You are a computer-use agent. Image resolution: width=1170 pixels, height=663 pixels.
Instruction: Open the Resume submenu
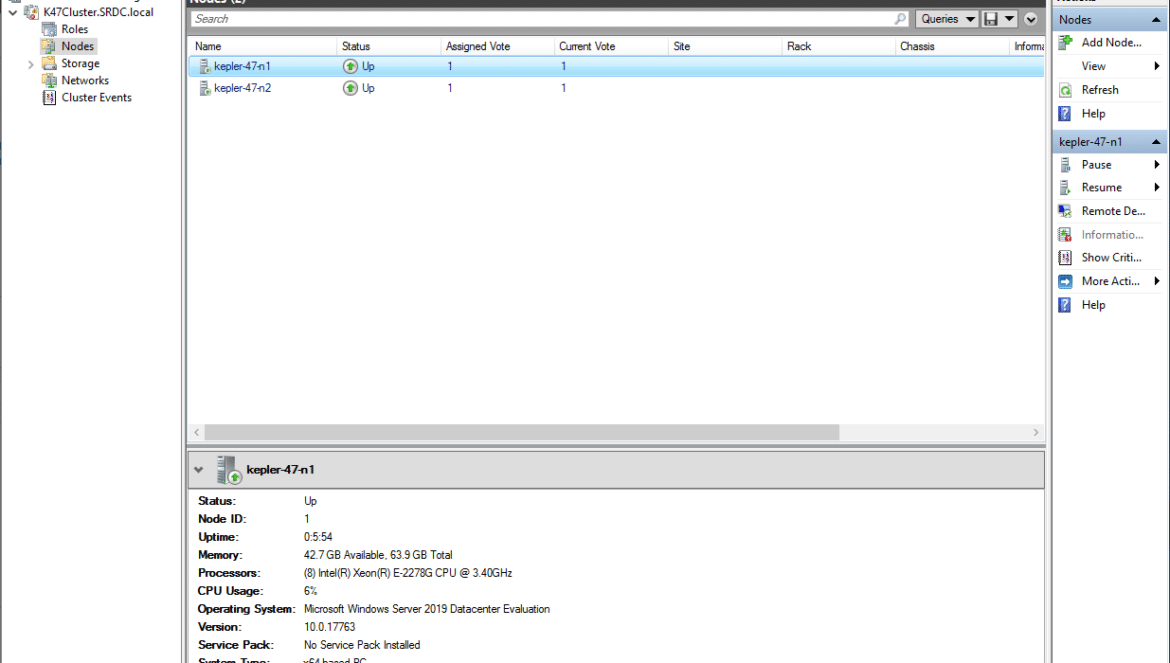1110,188
